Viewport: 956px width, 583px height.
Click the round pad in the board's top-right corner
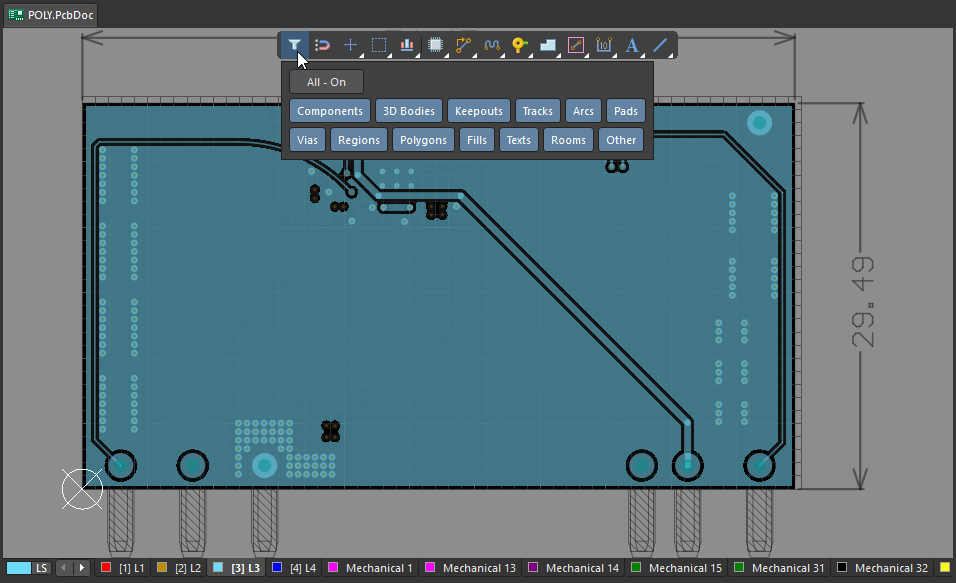pos(760,123)
